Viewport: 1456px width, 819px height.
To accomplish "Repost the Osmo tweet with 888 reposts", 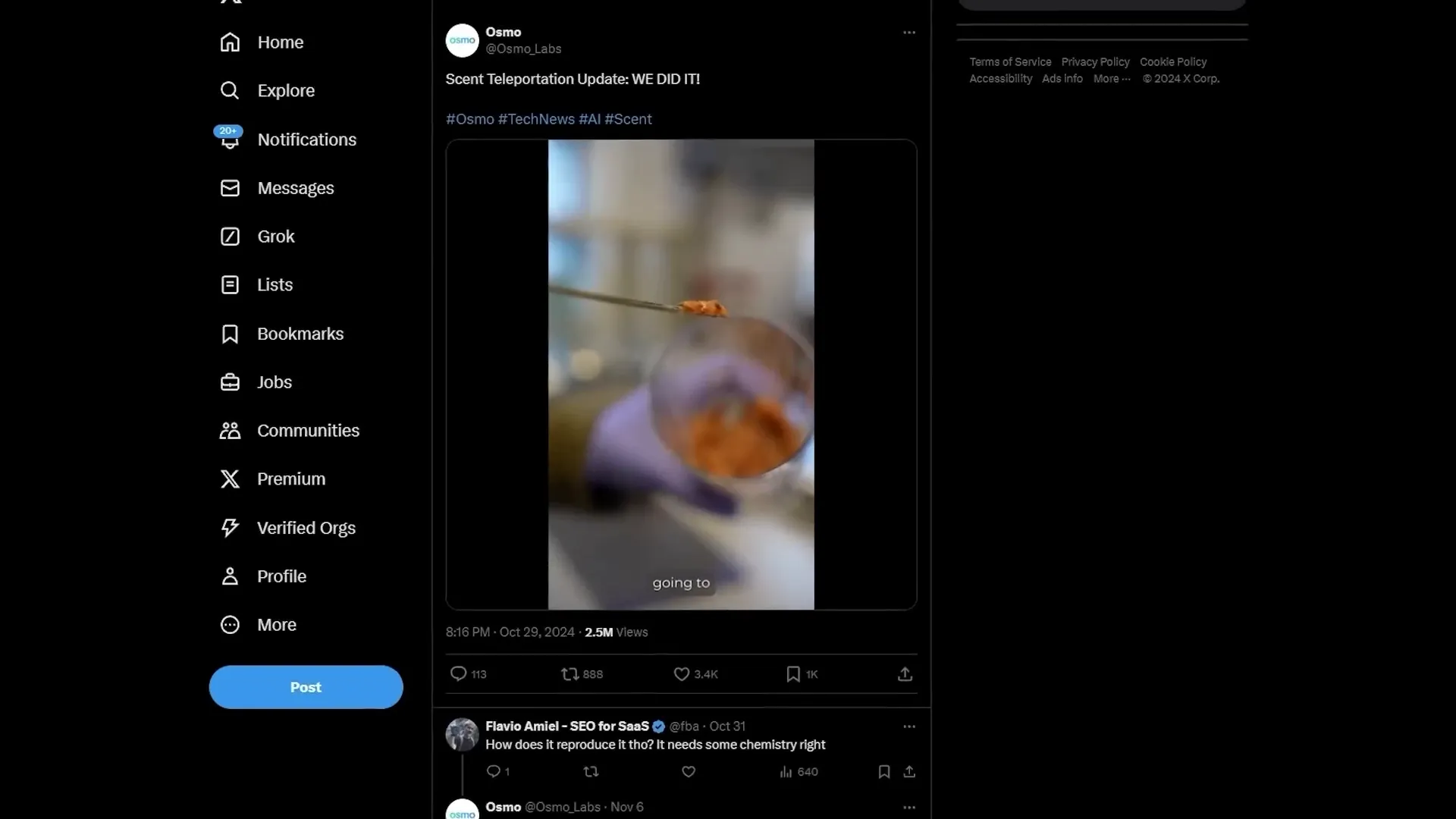I will tap(570, 673).
